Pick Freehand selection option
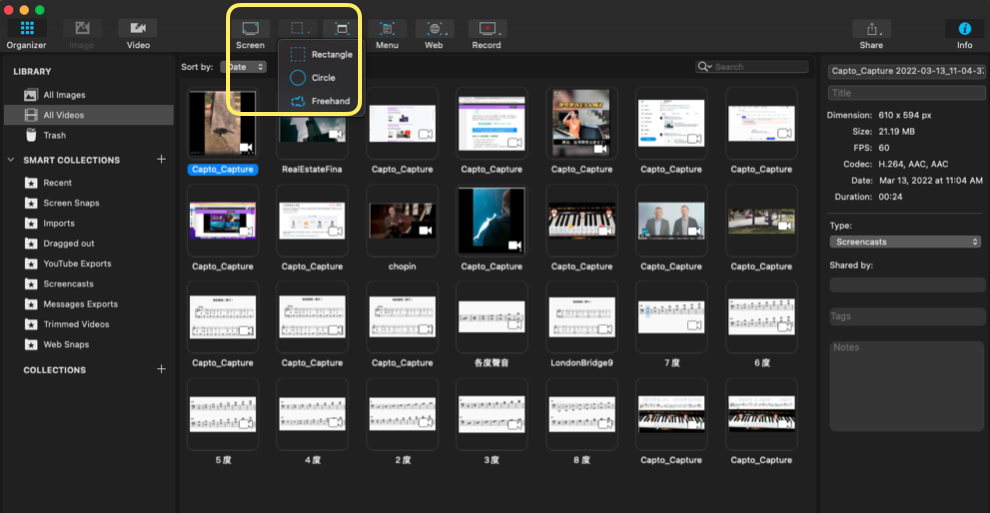This screenshot has width=990, height=513. pos(321,101)
